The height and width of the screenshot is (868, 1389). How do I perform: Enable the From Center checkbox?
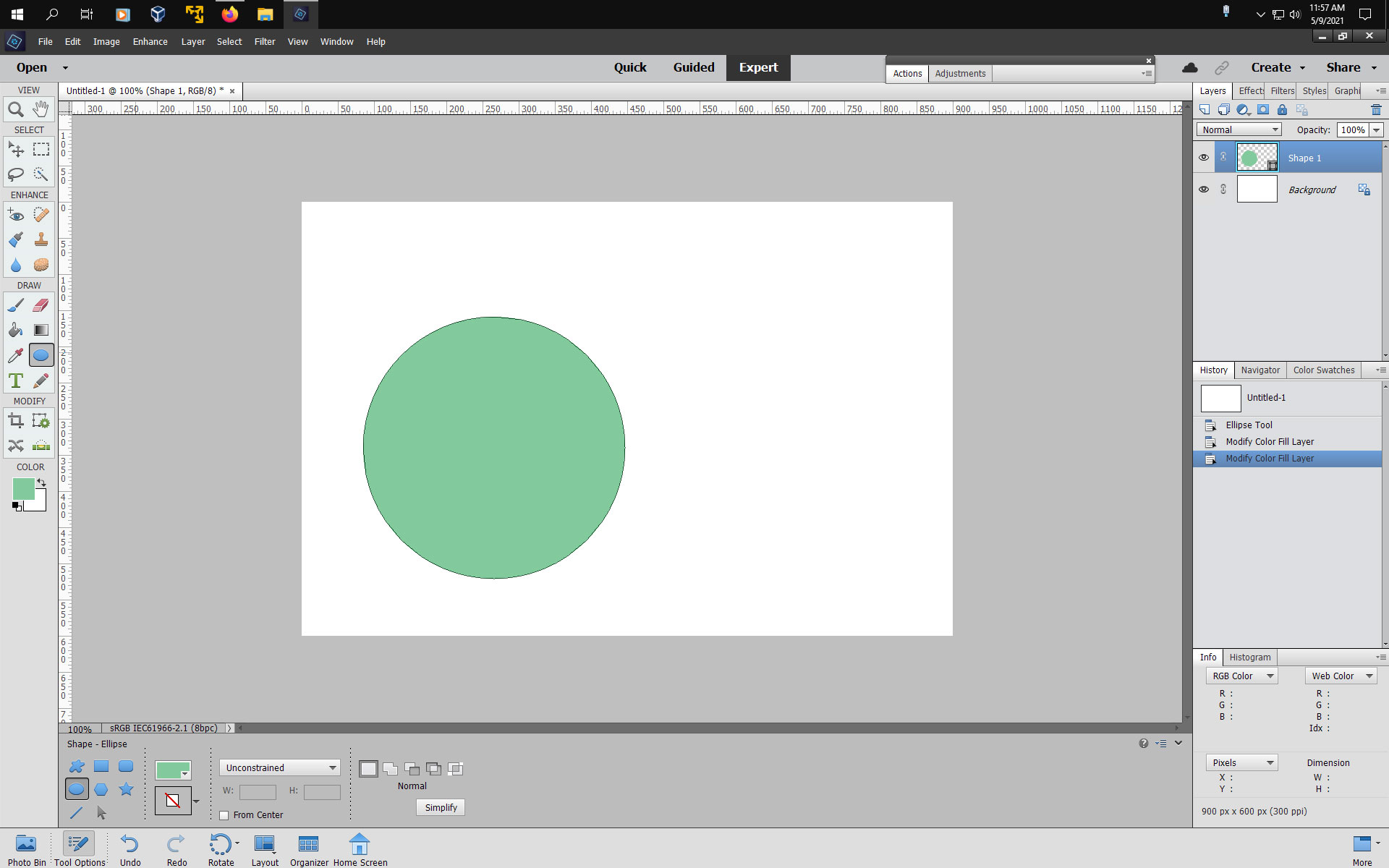coord(224,815)
